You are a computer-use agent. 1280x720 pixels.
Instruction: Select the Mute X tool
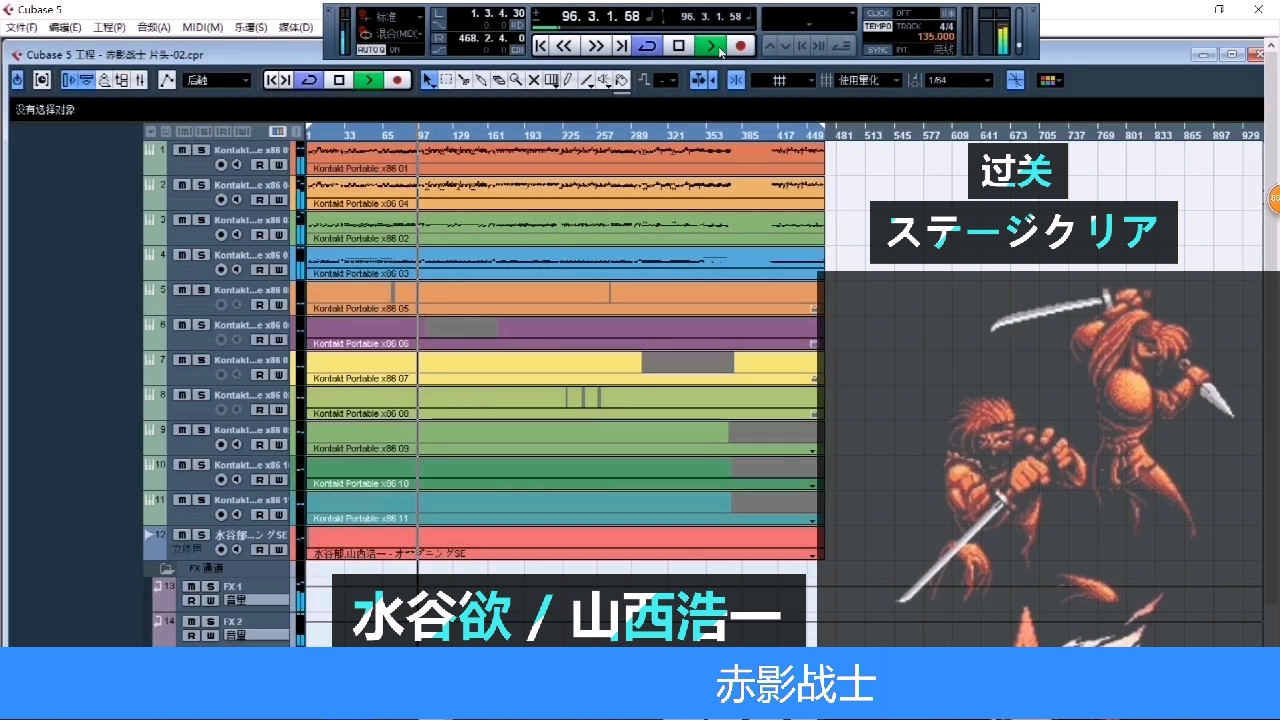533,80
